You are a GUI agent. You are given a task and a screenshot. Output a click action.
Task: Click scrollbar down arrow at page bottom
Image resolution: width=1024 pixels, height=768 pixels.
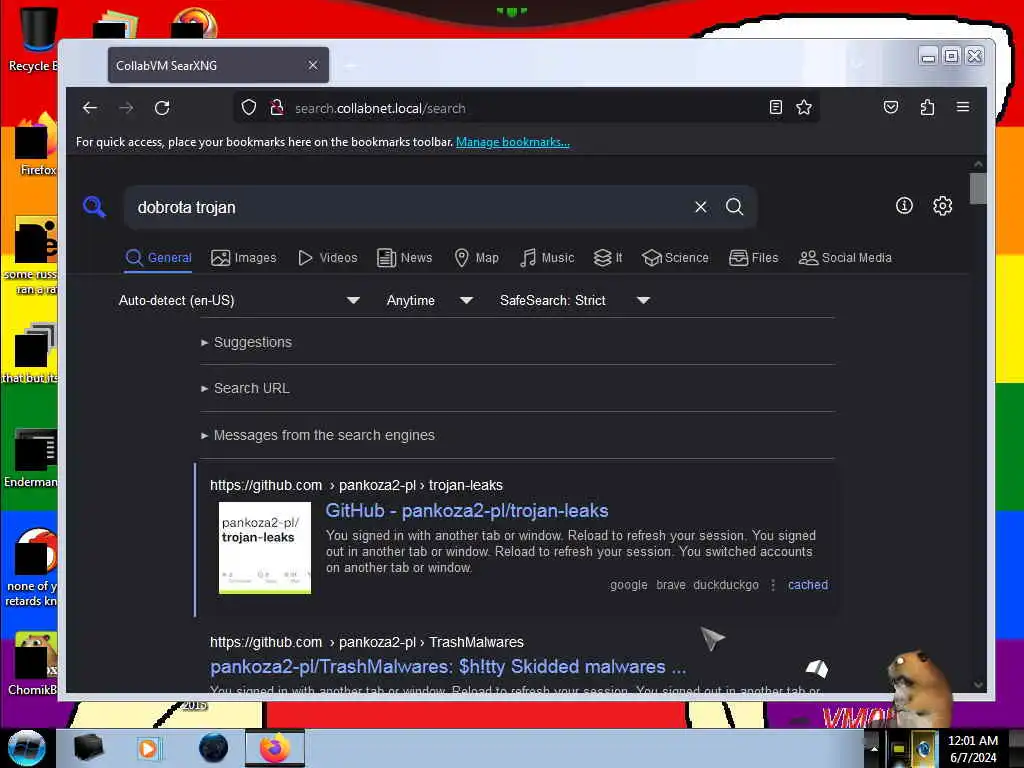pyautogui.click(x=978, y=685)
